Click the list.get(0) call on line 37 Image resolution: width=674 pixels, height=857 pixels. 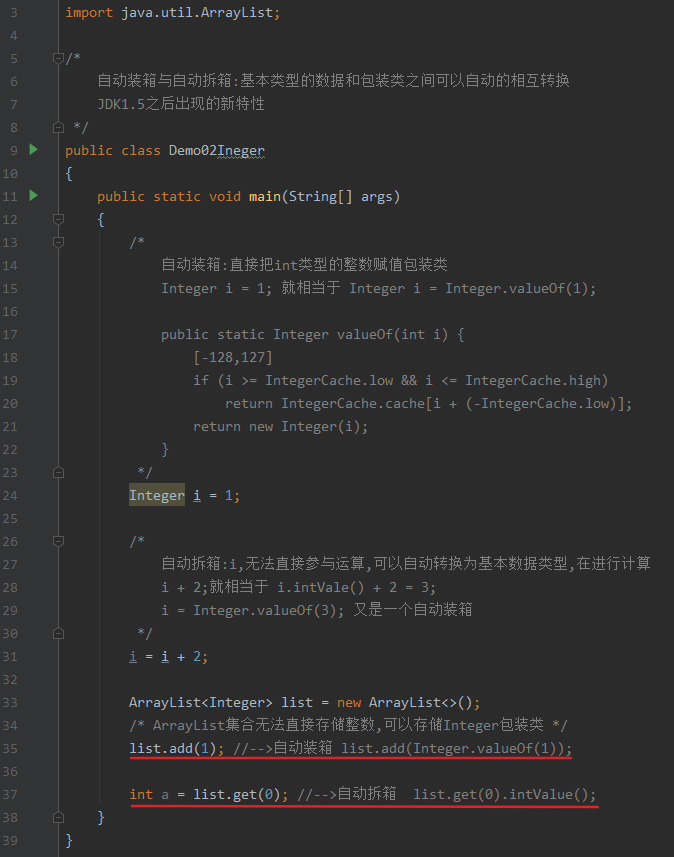237,794
